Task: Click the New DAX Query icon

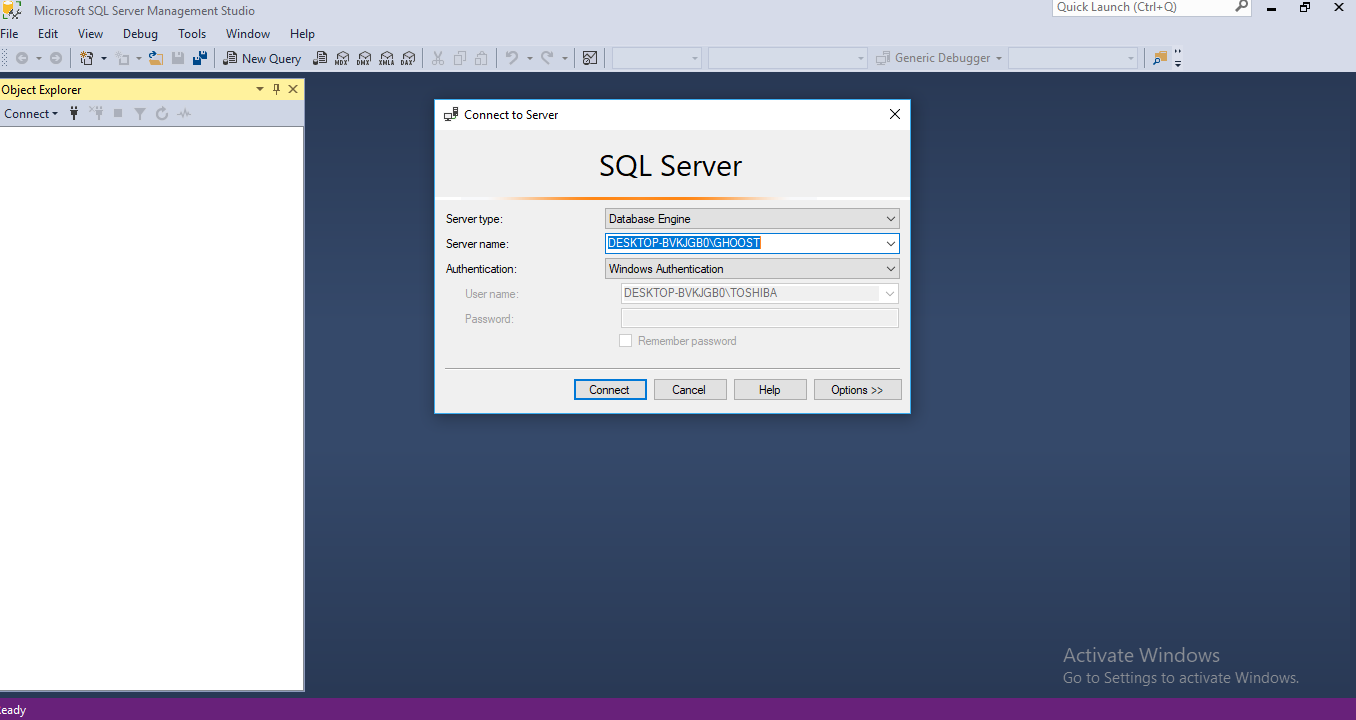Action: pos(408,58)
